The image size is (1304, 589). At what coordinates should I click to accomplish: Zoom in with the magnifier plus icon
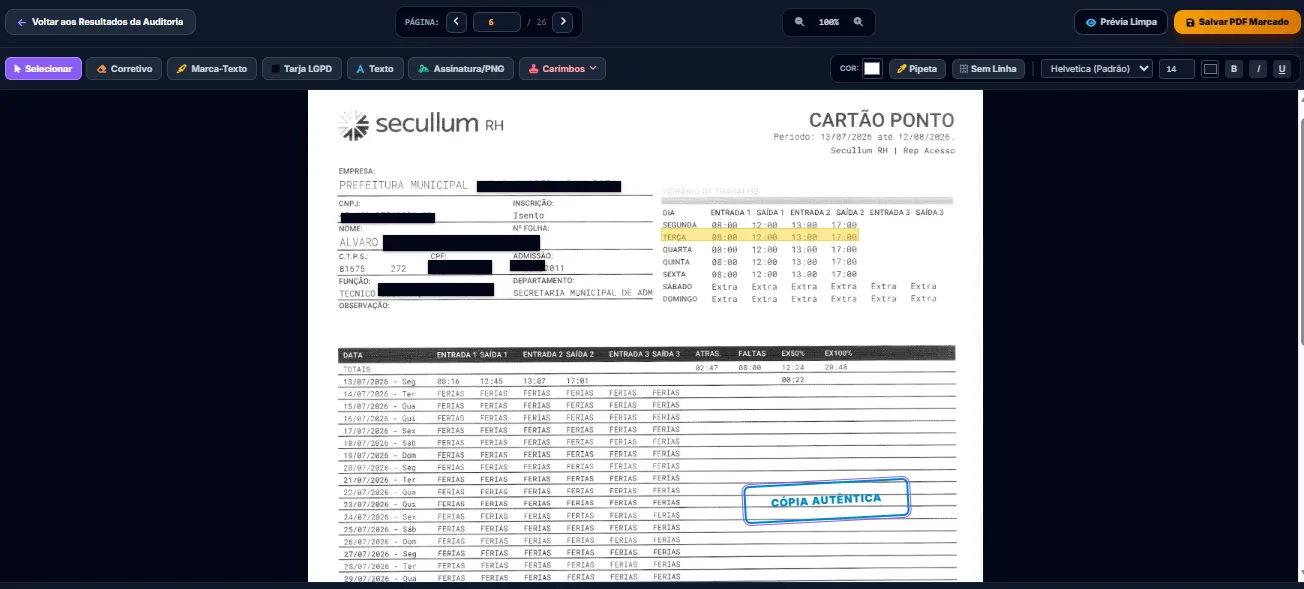(858, 21)
